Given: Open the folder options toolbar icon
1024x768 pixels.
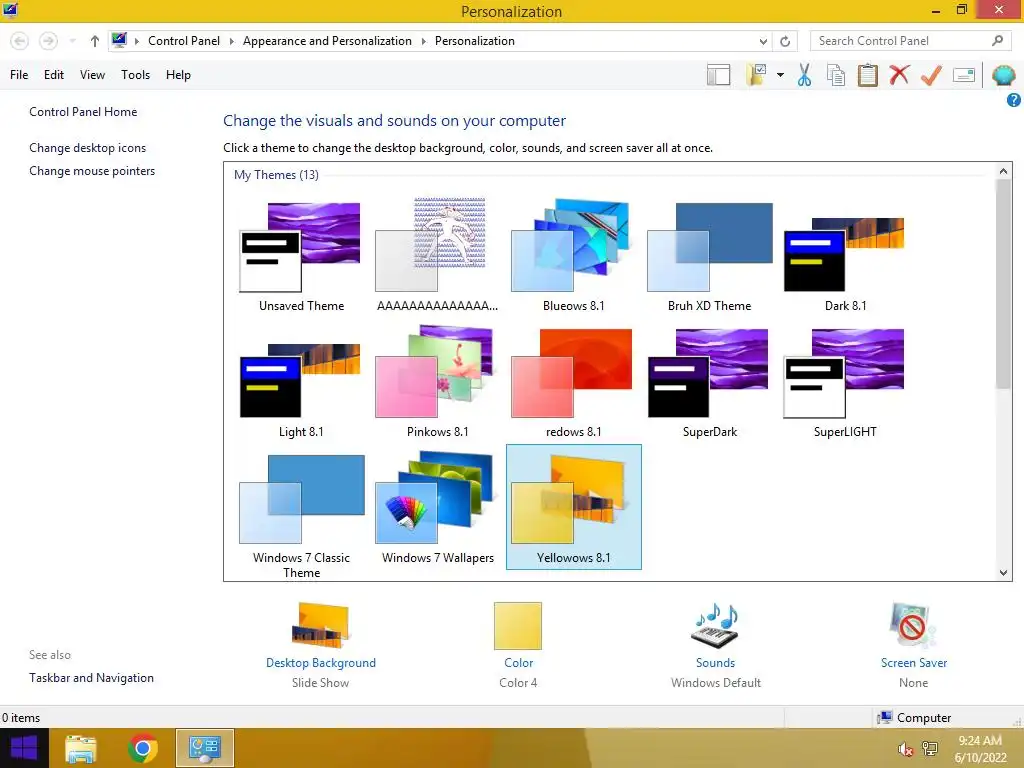Looking at the screenshot, I should pos(756,75).
